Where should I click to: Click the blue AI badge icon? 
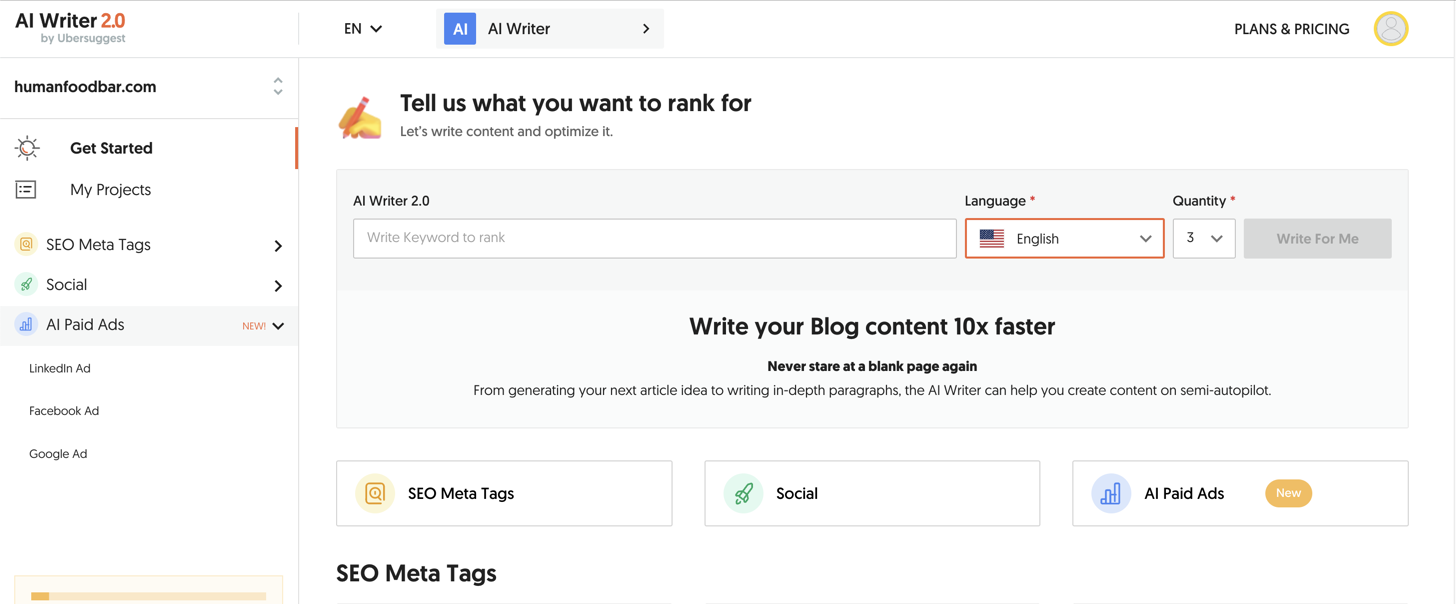coord(460,29)
